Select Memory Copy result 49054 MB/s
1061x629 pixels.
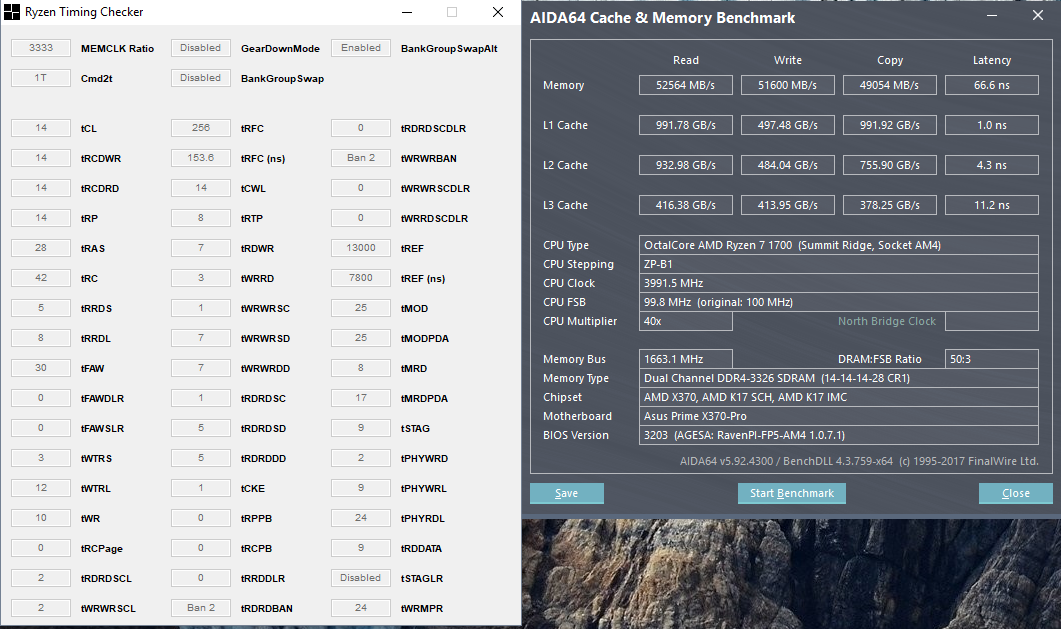click(x=890, y=85)
